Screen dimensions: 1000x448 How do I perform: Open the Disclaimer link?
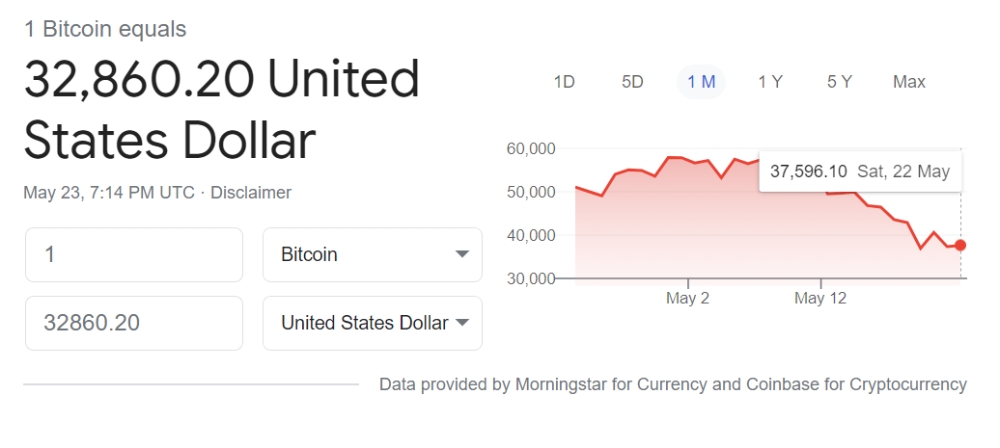(251, 192)
